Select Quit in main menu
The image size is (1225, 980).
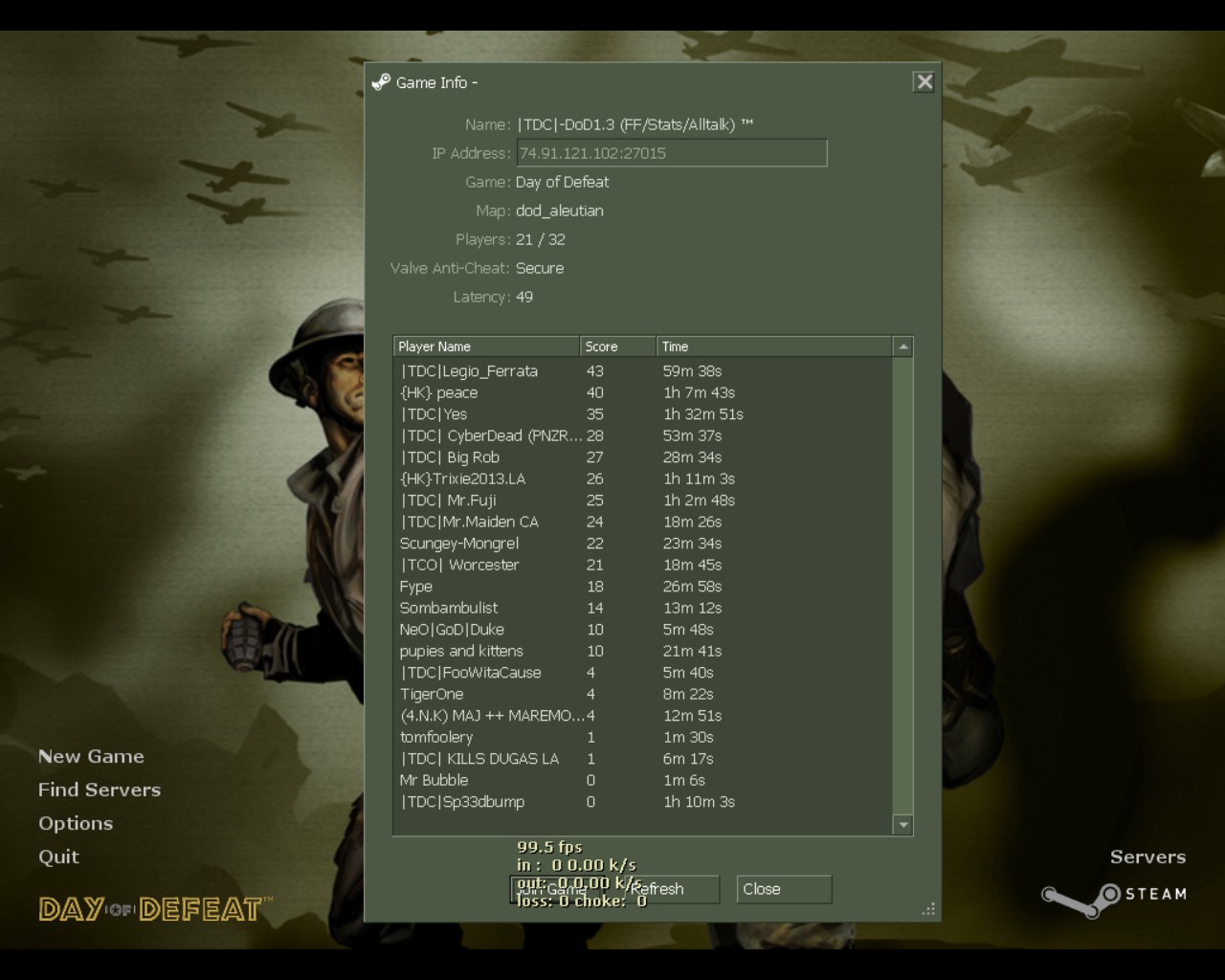point(58,857)
